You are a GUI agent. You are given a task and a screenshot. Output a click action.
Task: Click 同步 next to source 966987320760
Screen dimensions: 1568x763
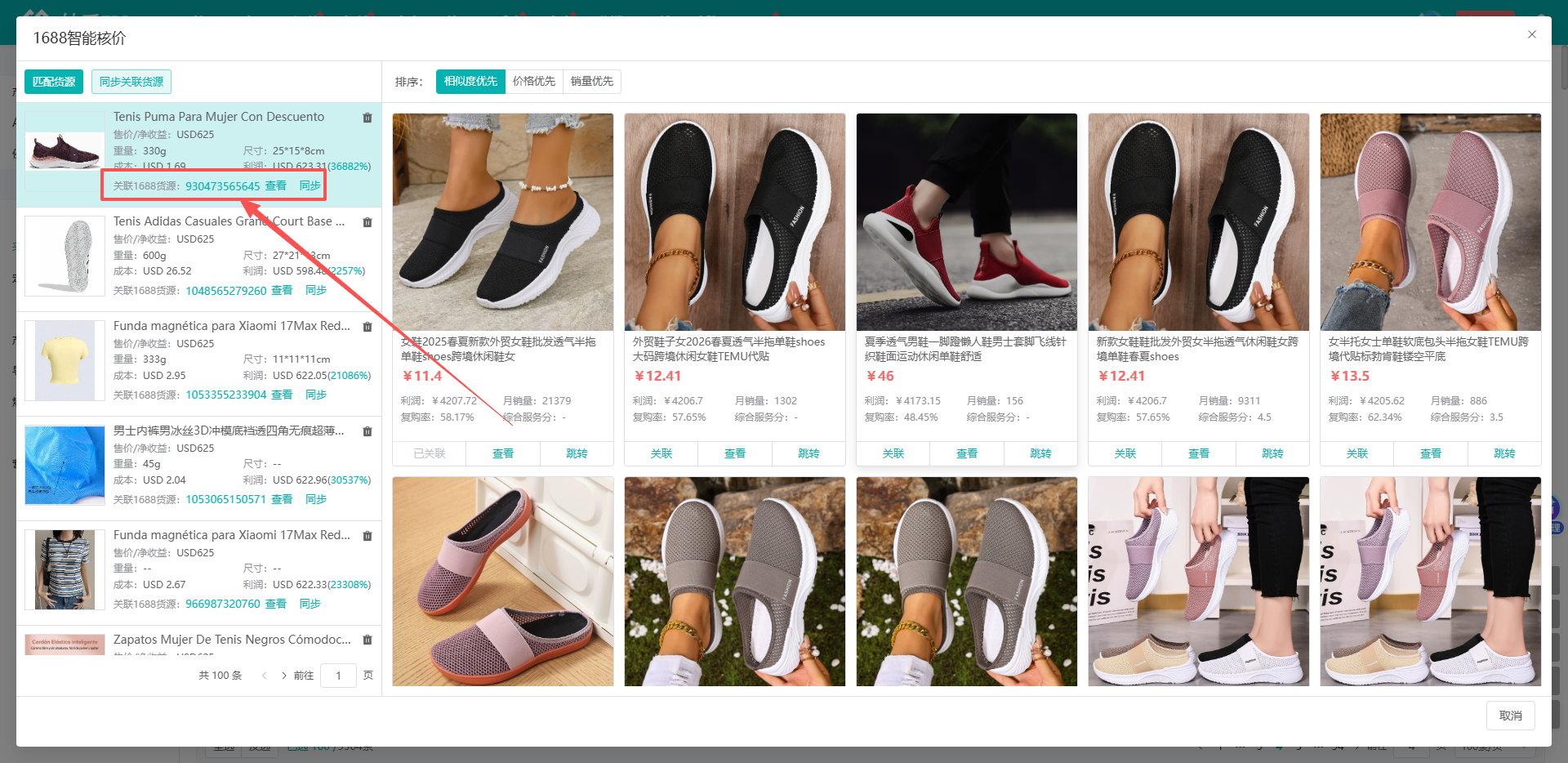click(x=310, y=605)
